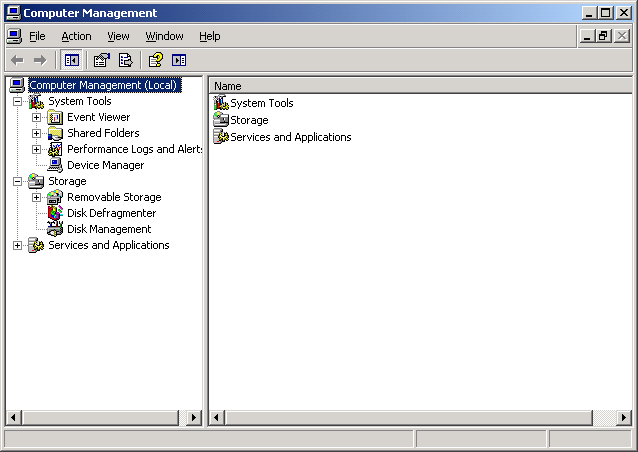Click right scroll arrow of results pane
Image resolution: width=638 pixels, height=452 pixels.
[x=624, y=417]
